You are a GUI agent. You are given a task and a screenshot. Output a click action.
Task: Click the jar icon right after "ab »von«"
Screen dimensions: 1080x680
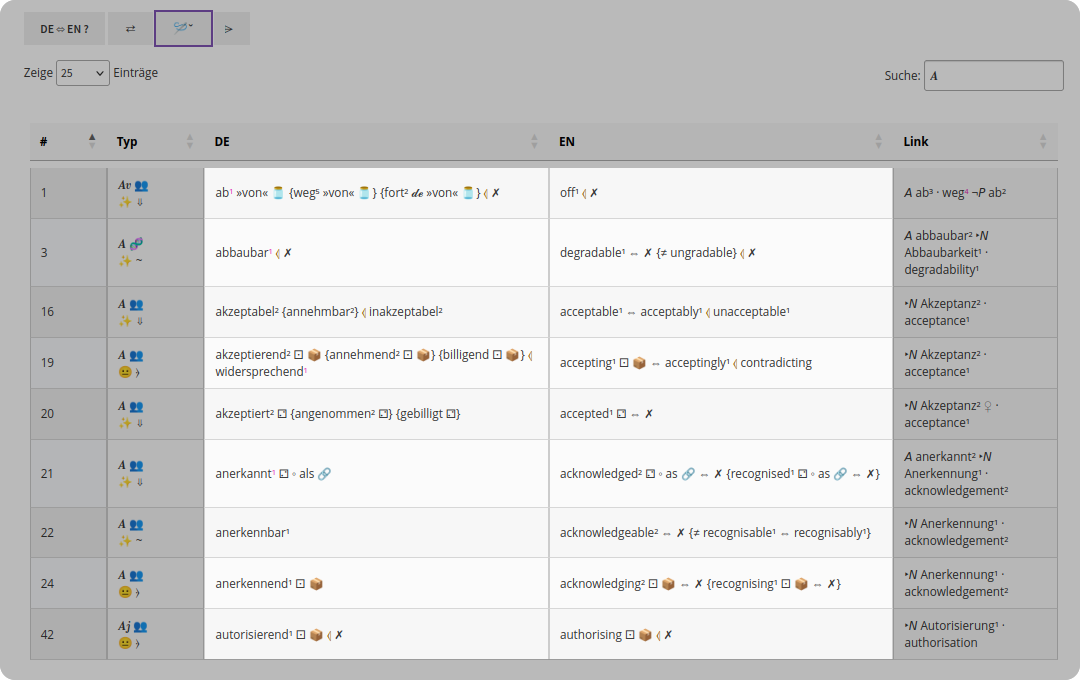(278, 193)
